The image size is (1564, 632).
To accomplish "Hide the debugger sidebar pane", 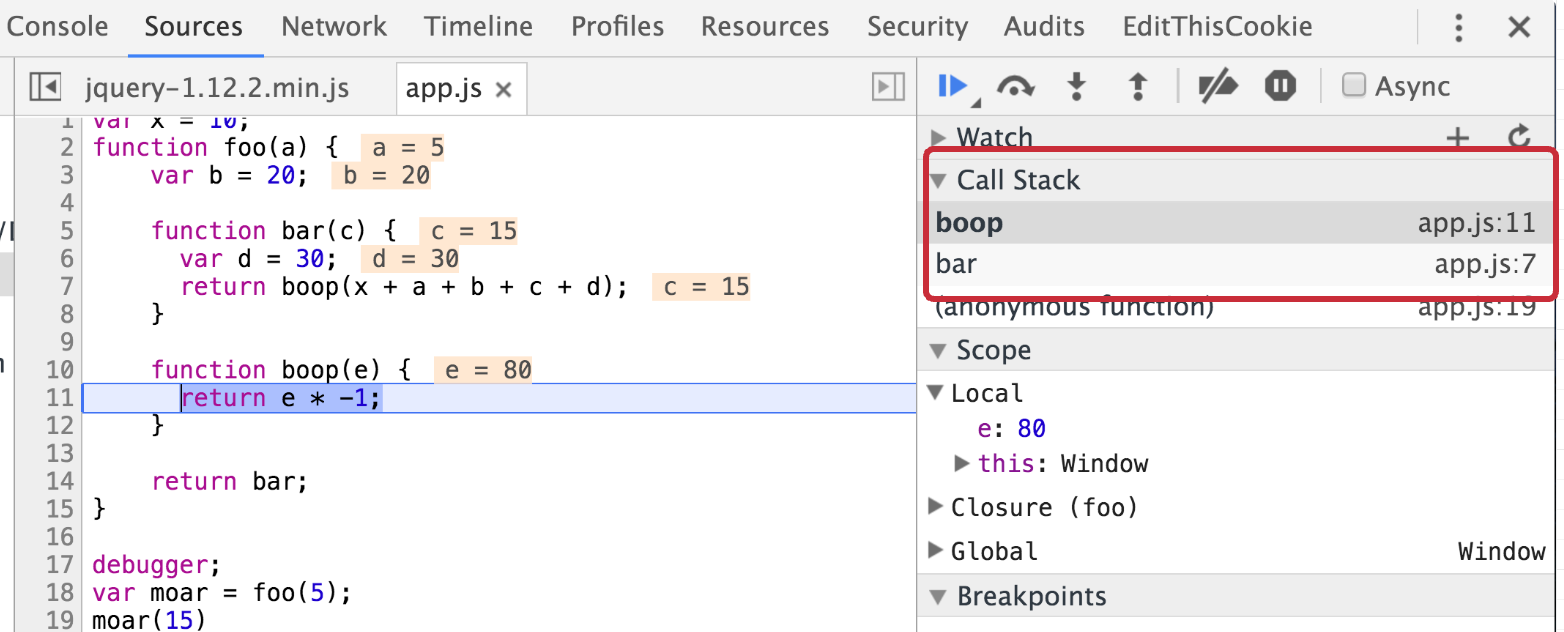I will pyautogui.click(x=888, y=88).
